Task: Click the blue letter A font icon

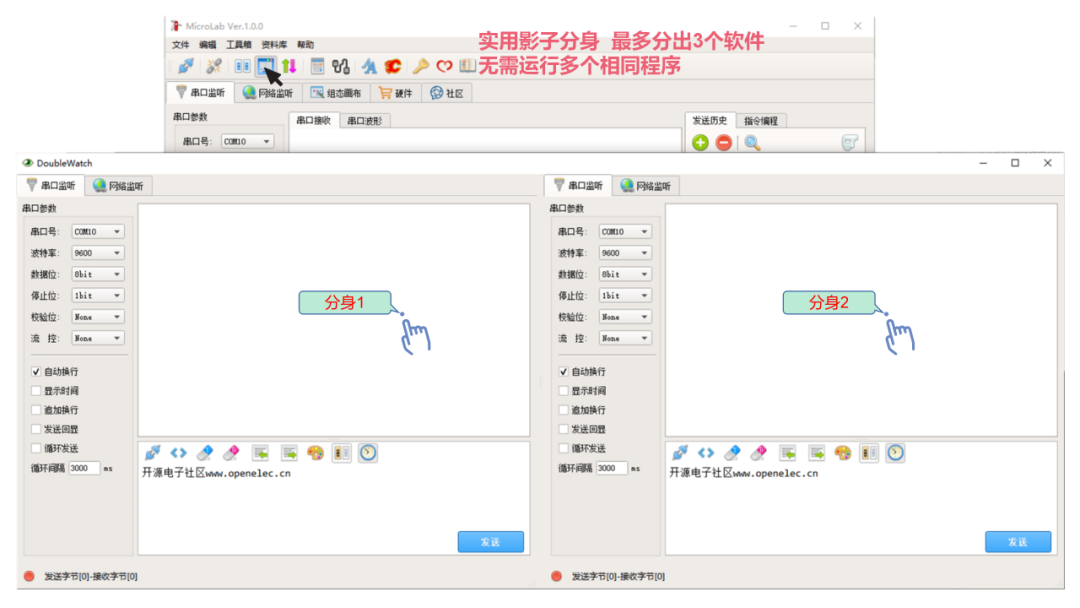Action: coord(369,66)
